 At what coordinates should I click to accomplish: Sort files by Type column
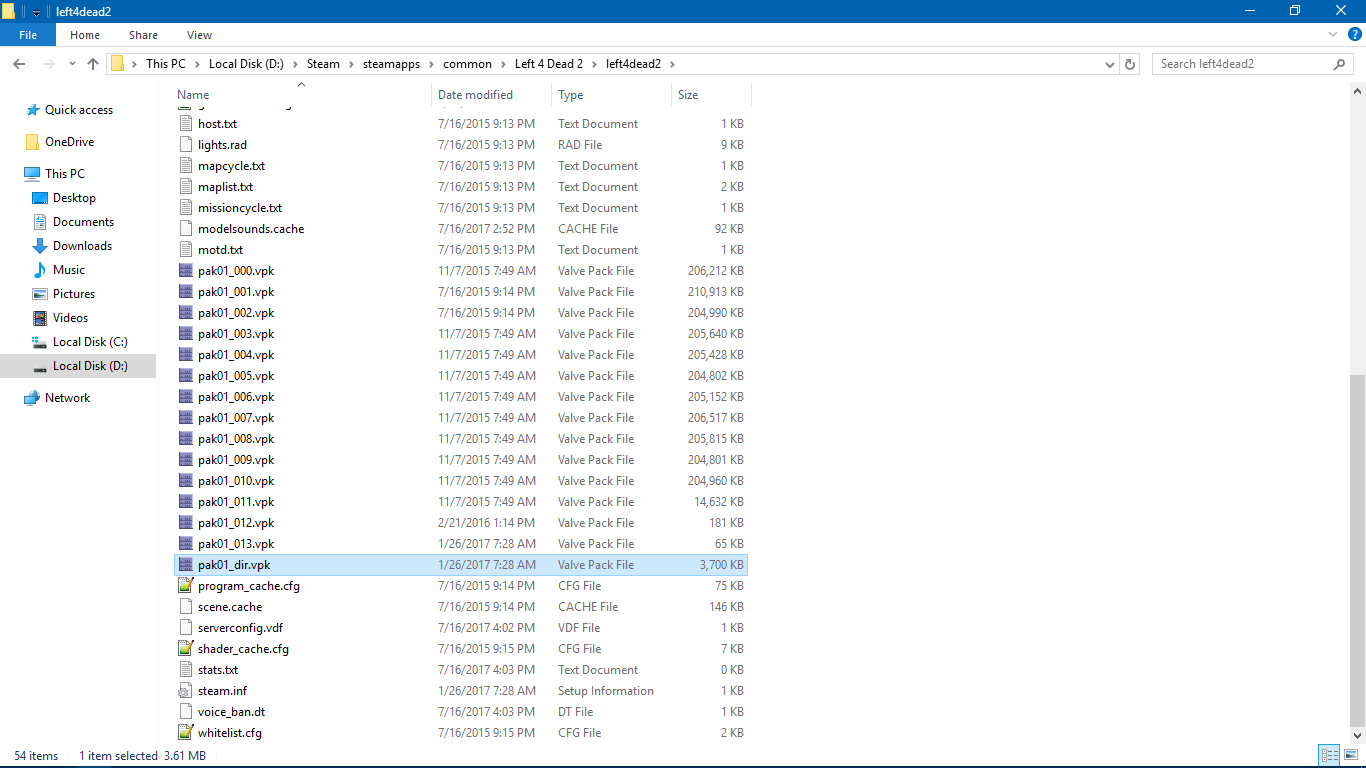point(611,95)
